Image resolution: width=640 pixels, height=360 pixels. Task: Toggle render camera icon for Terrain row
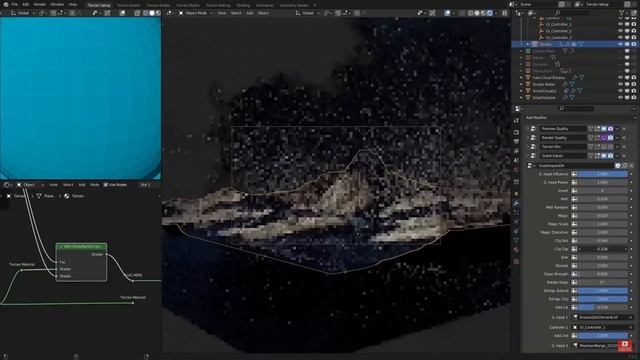[x=634, y=44]
